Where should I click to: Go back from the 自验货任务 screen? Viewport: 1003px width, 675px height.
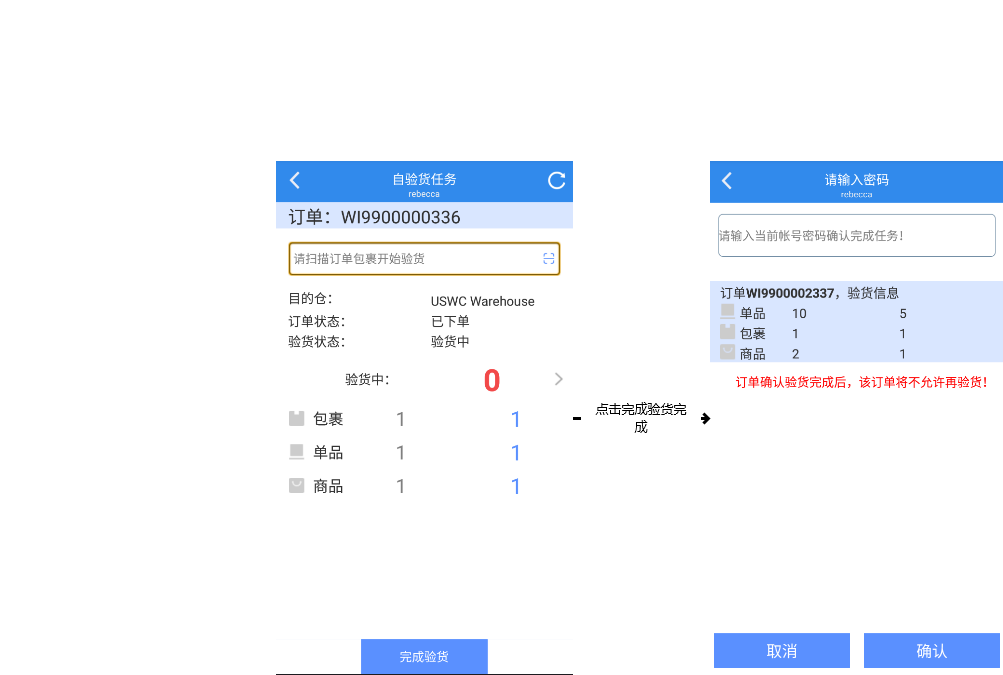(x=295, y=180)
